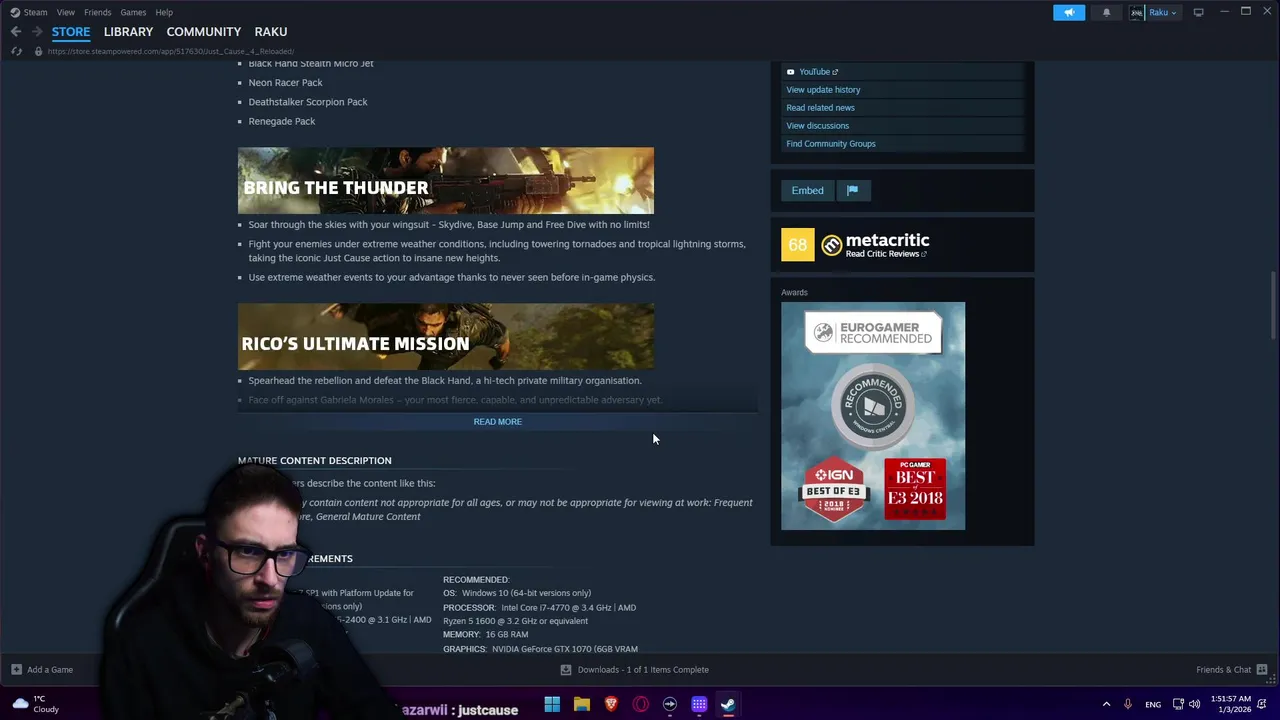Open Downloads - 1 of 1 Items Complete

point(643,670)
